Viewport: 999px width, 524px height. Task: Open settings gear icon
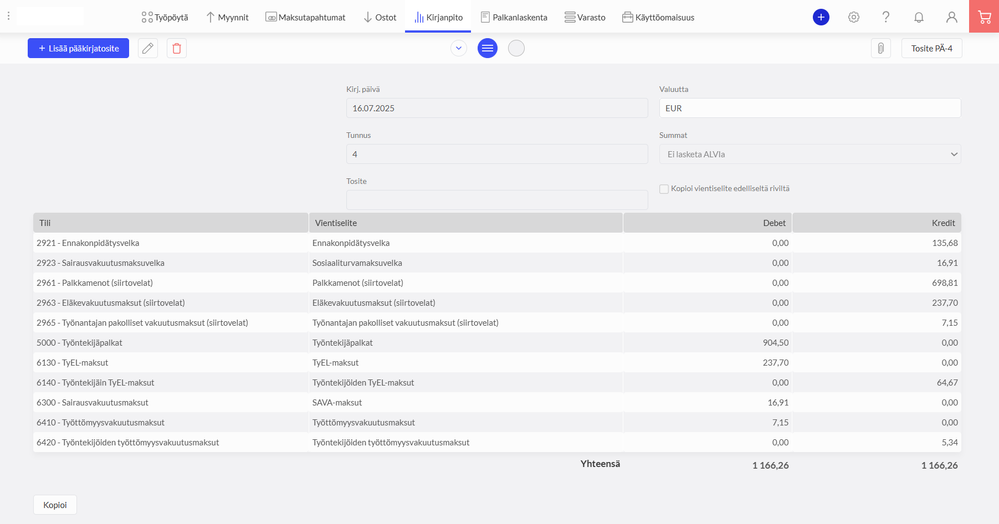(853, 17)
